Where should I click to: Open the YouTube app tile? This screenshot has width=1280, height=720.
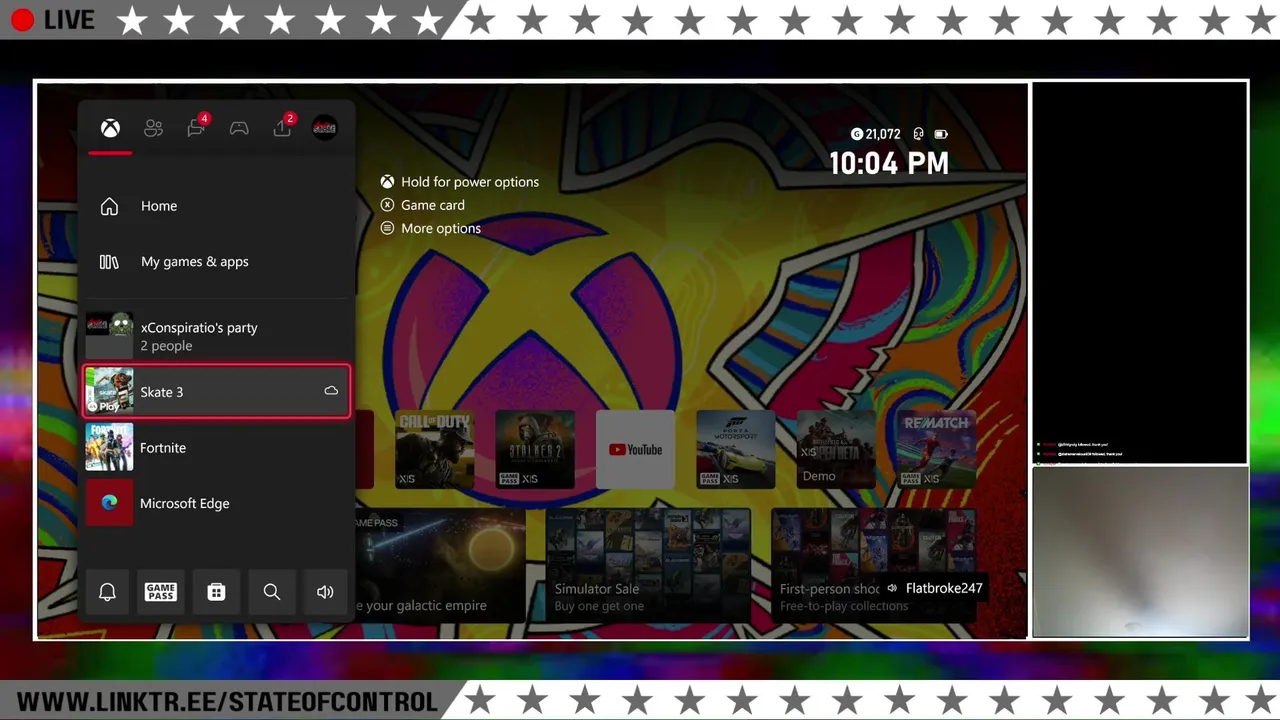[x=636, y=449]
